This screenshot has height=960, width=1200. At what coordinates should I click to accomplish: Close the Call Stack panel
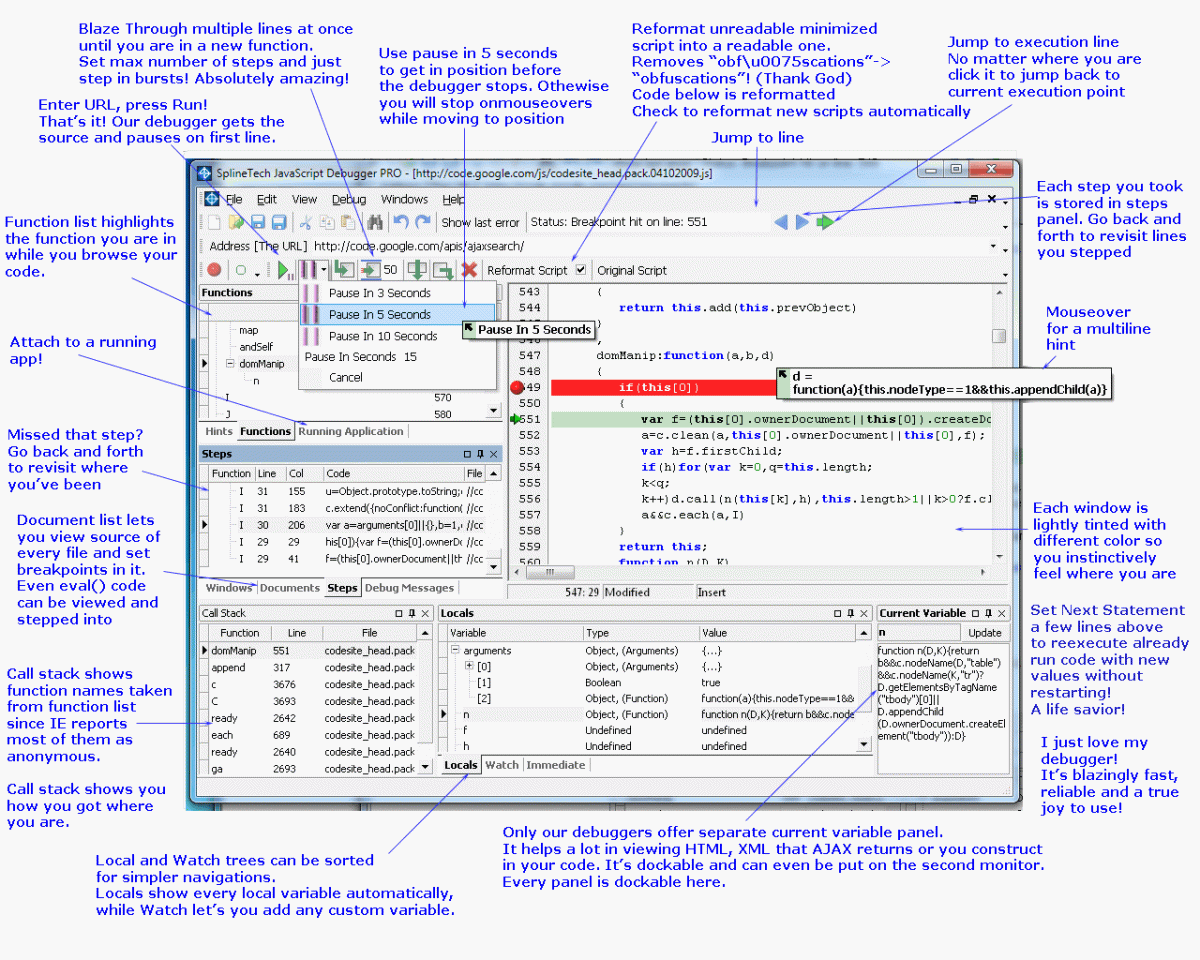(425, 613)
